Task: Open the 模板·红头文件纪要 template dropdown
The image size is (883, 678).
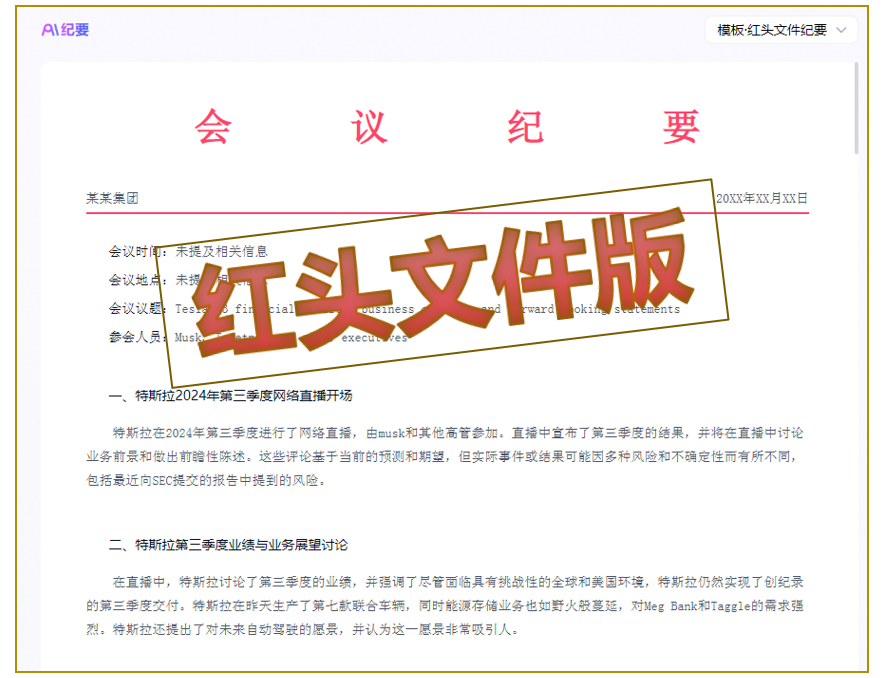Action: tap(781, 30)
